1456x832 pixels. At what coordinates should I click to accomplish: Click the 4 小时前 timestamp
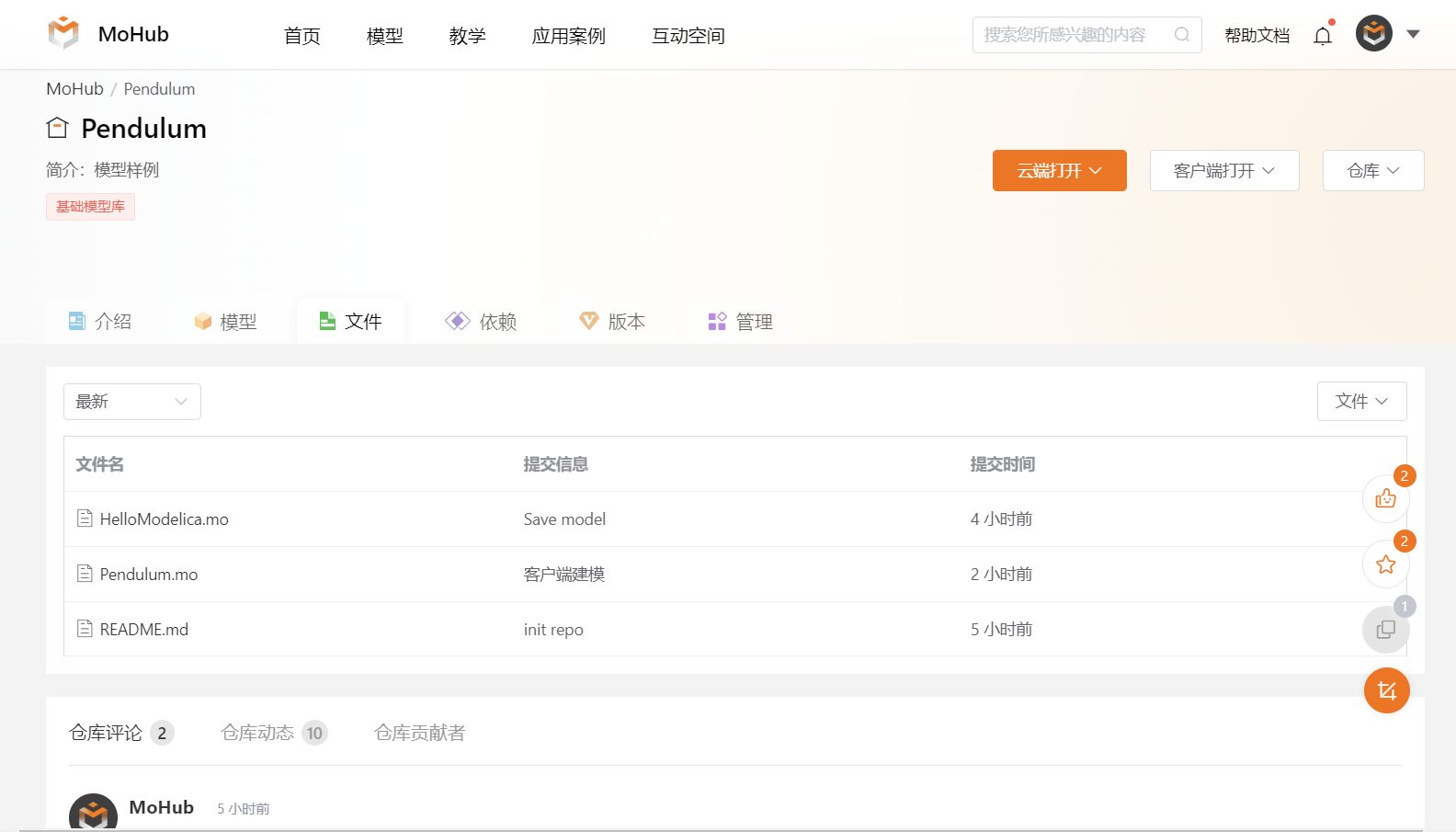(x=1001, y=519)
